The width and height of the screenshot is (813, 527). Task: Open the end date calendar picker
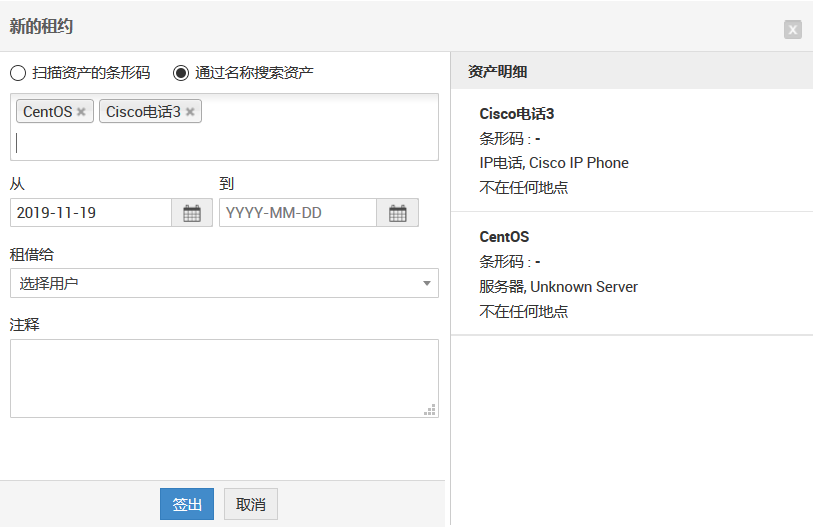click(397, 213)
